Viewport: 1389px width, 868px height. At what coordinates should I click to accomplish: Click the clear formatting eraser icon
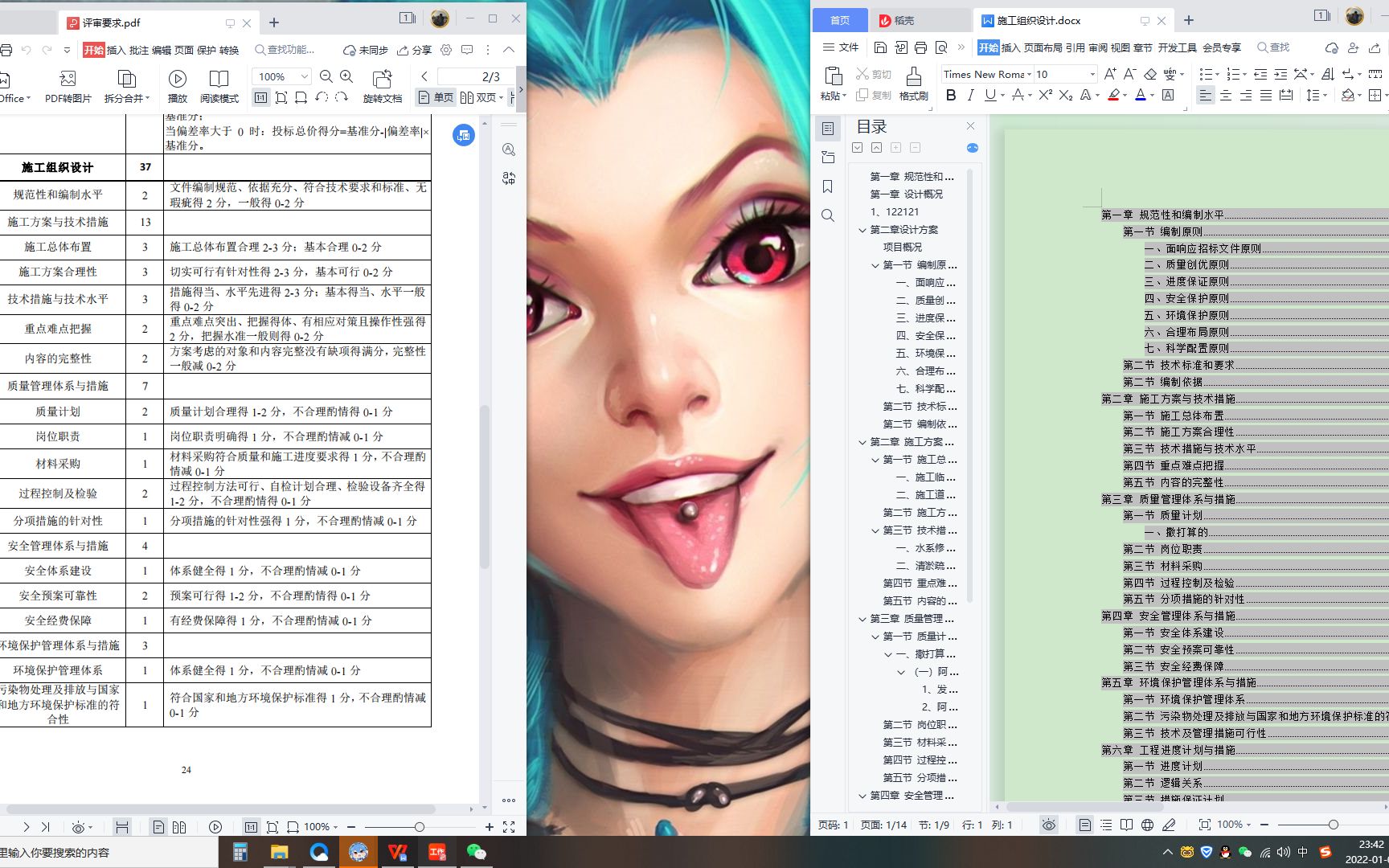1149,74
